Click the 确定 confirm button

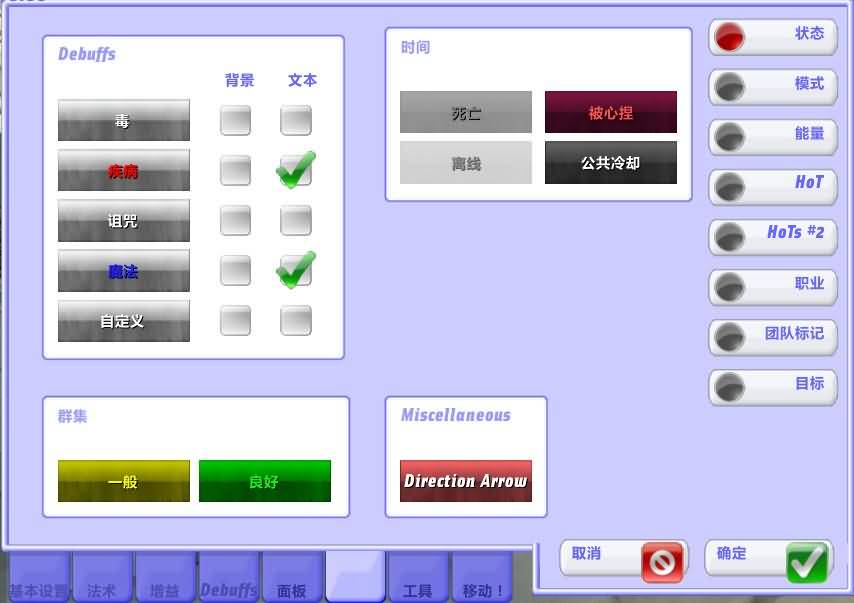[769, 558]
